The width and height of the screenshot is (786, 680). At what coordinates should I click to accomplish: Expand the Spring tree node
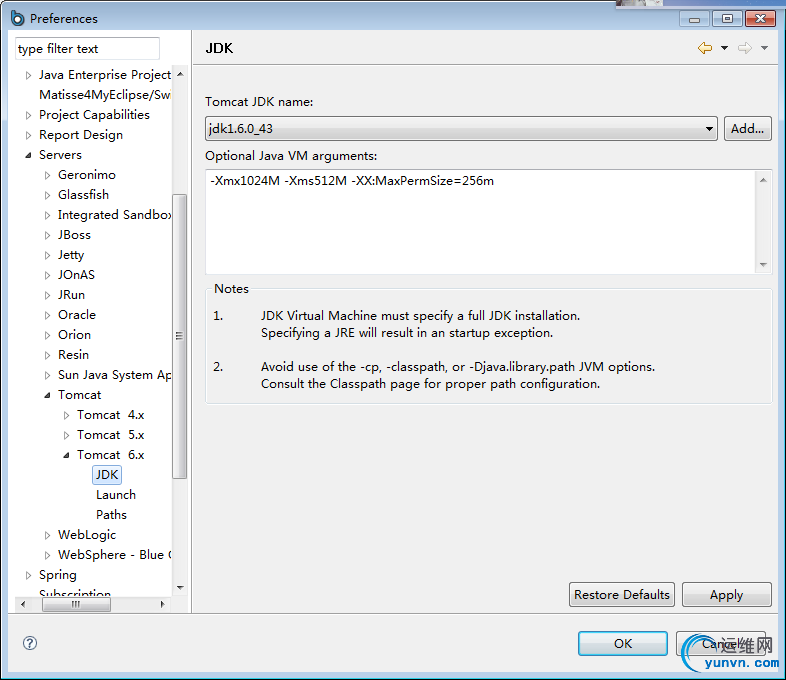(29, 575)
